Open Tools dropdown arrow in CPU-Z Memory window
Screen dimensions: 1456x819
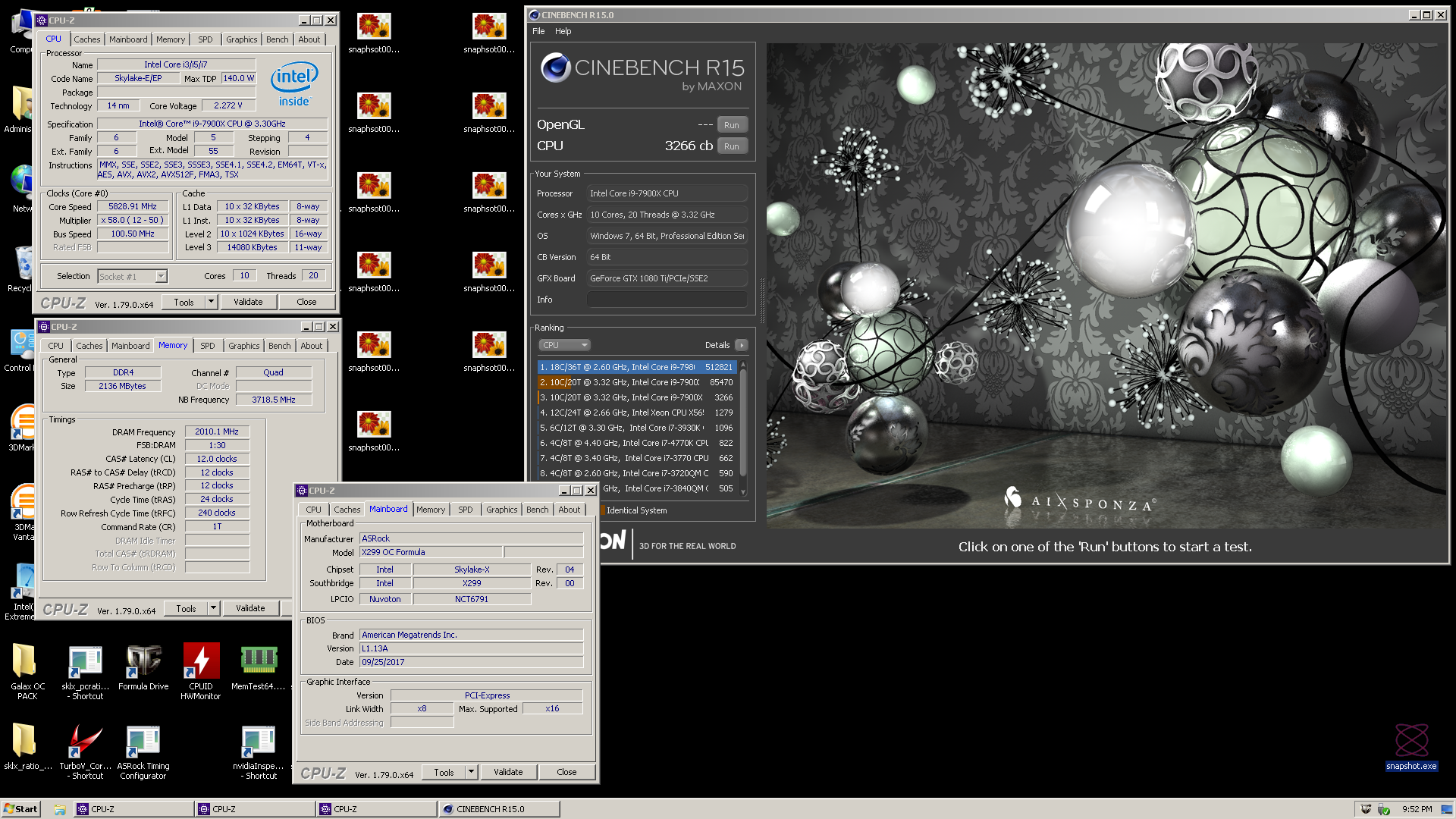[x=214, y=608]
